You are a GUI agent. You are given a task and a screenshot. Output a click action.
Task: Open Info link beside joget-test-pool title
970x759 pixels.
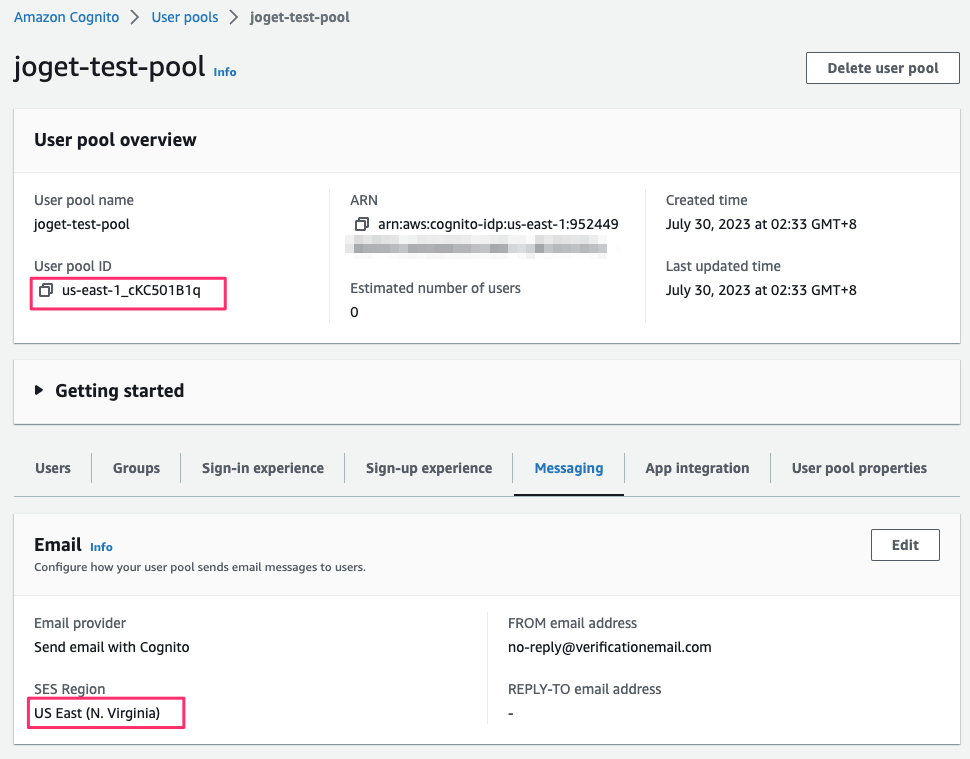[x=225, y=72]
